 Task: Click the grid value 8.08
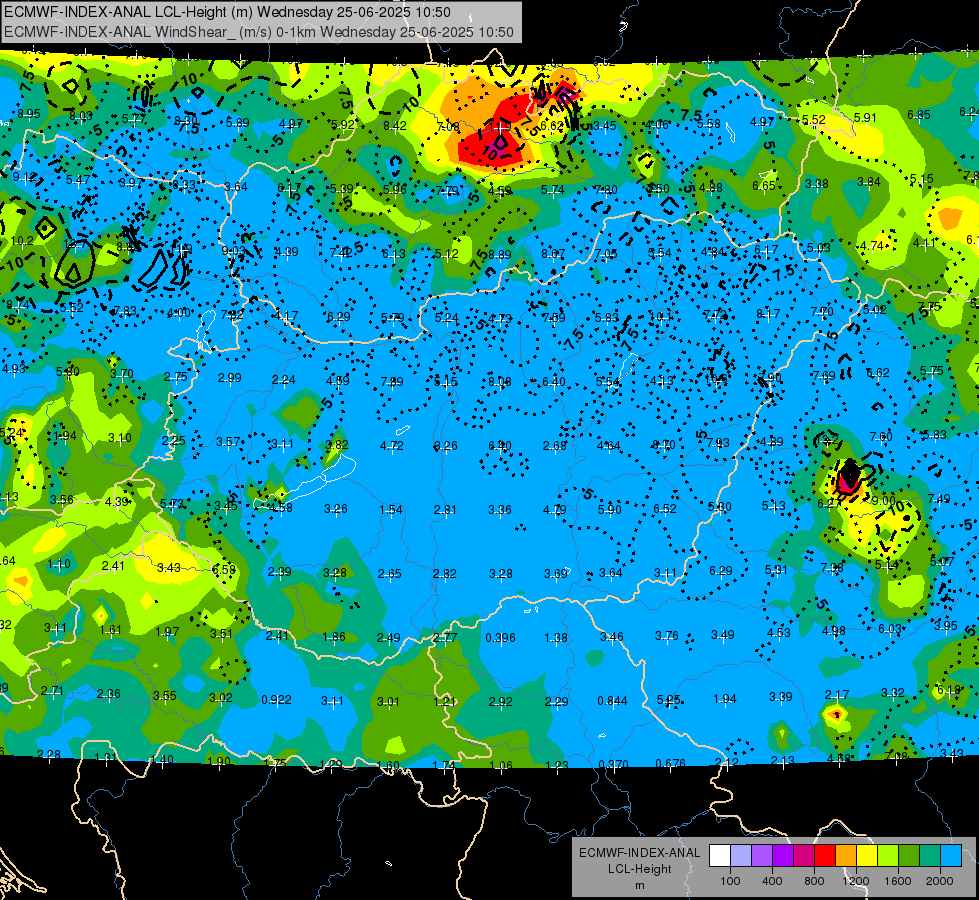pos(499,381)
